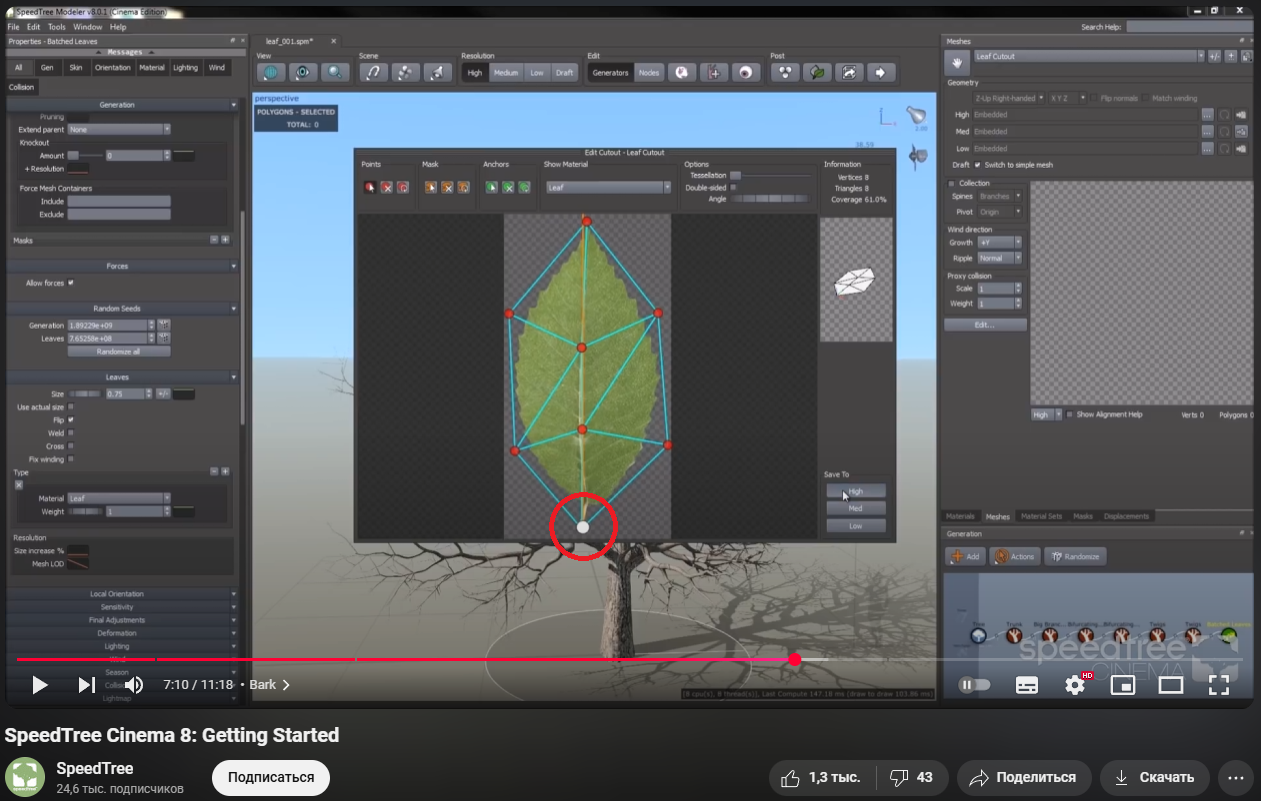The width and height of the screenshot is (1261, 801).
Task: Select the Mask add tool icon
Action: pyautogui.click(x=431, y=187)
